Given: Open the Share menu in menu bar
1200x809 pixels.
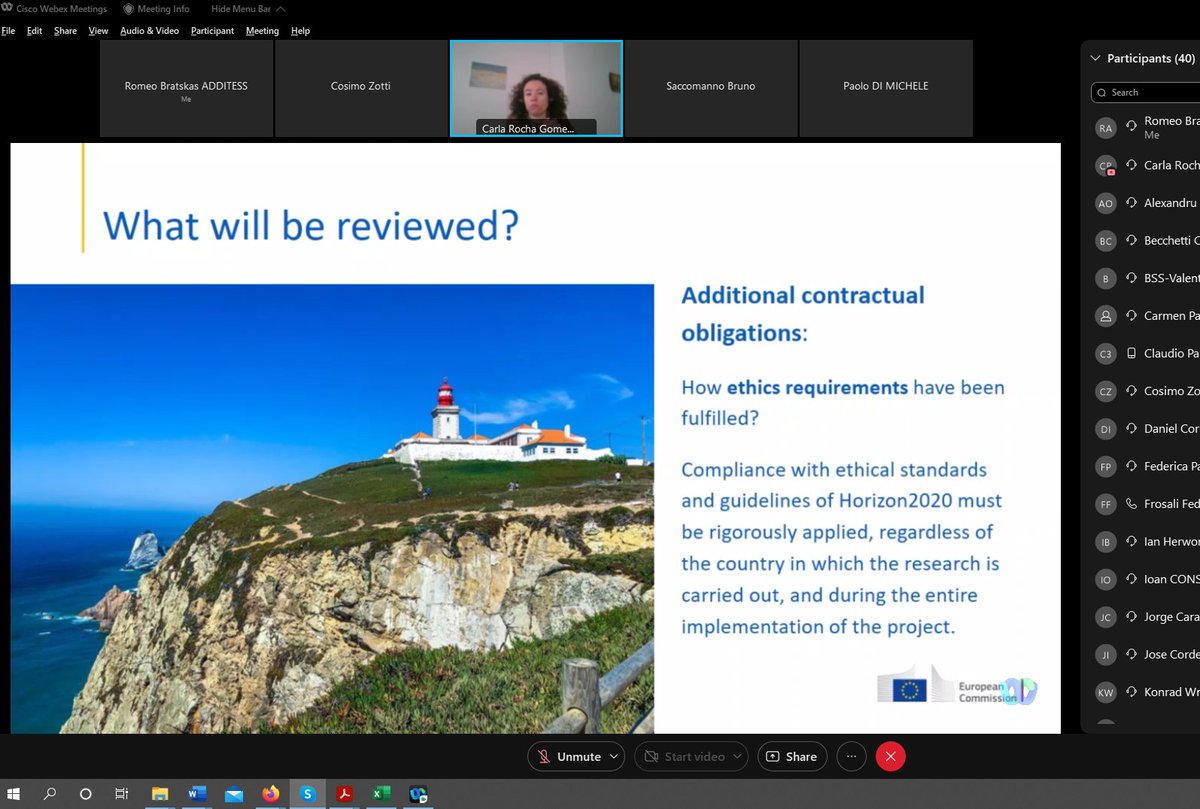Looking at the screenshot, I should 65,31.
